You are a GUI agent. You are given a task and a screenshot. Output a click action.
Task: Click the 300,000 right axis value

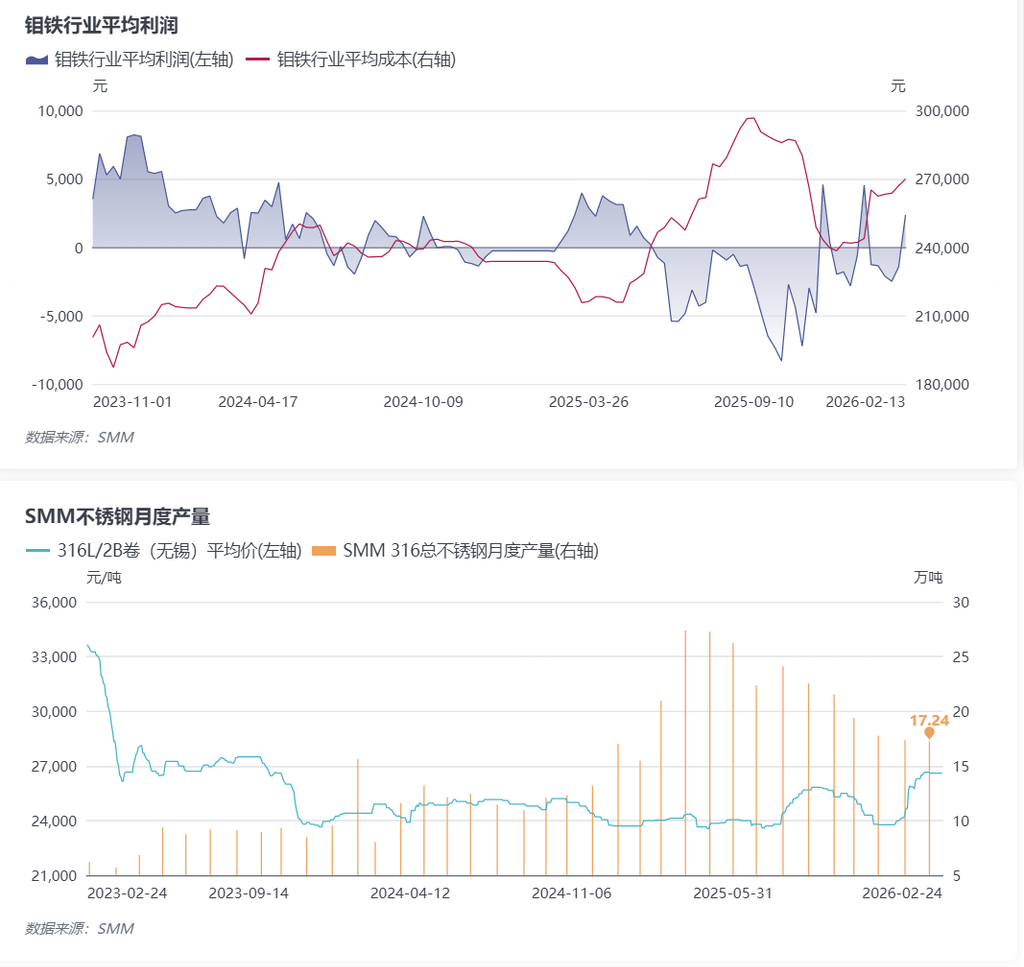click(942, 111)
